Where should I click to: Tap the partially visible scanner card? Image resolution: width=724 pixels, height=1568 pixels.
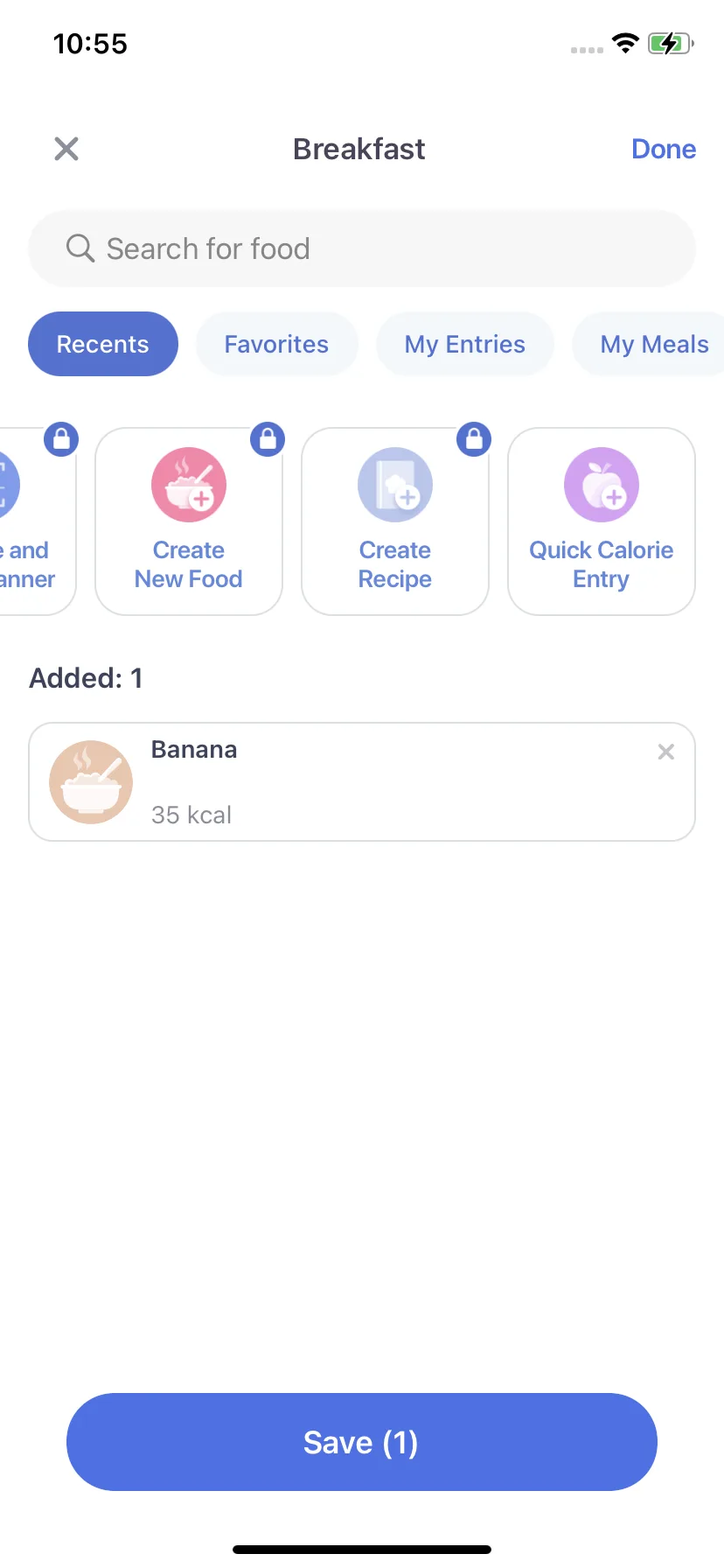[35, 521]
